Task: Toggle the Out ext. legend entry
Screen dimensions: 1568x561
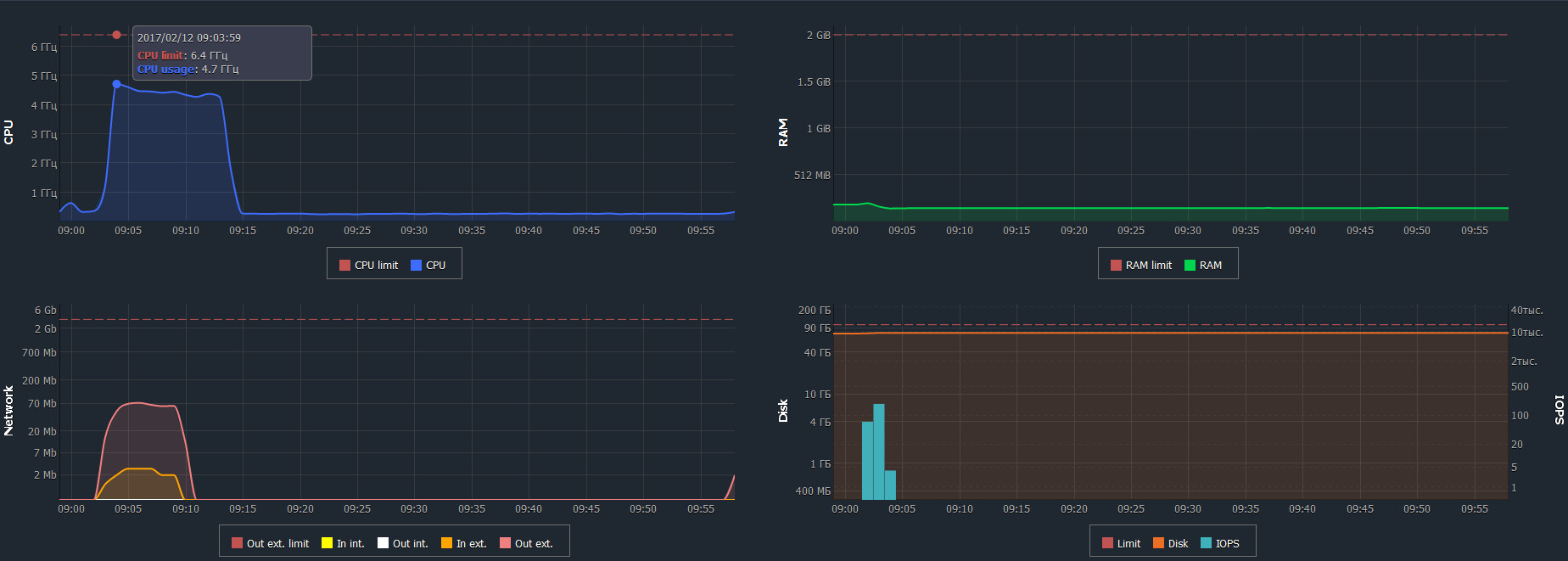Action: pos(526,543)
